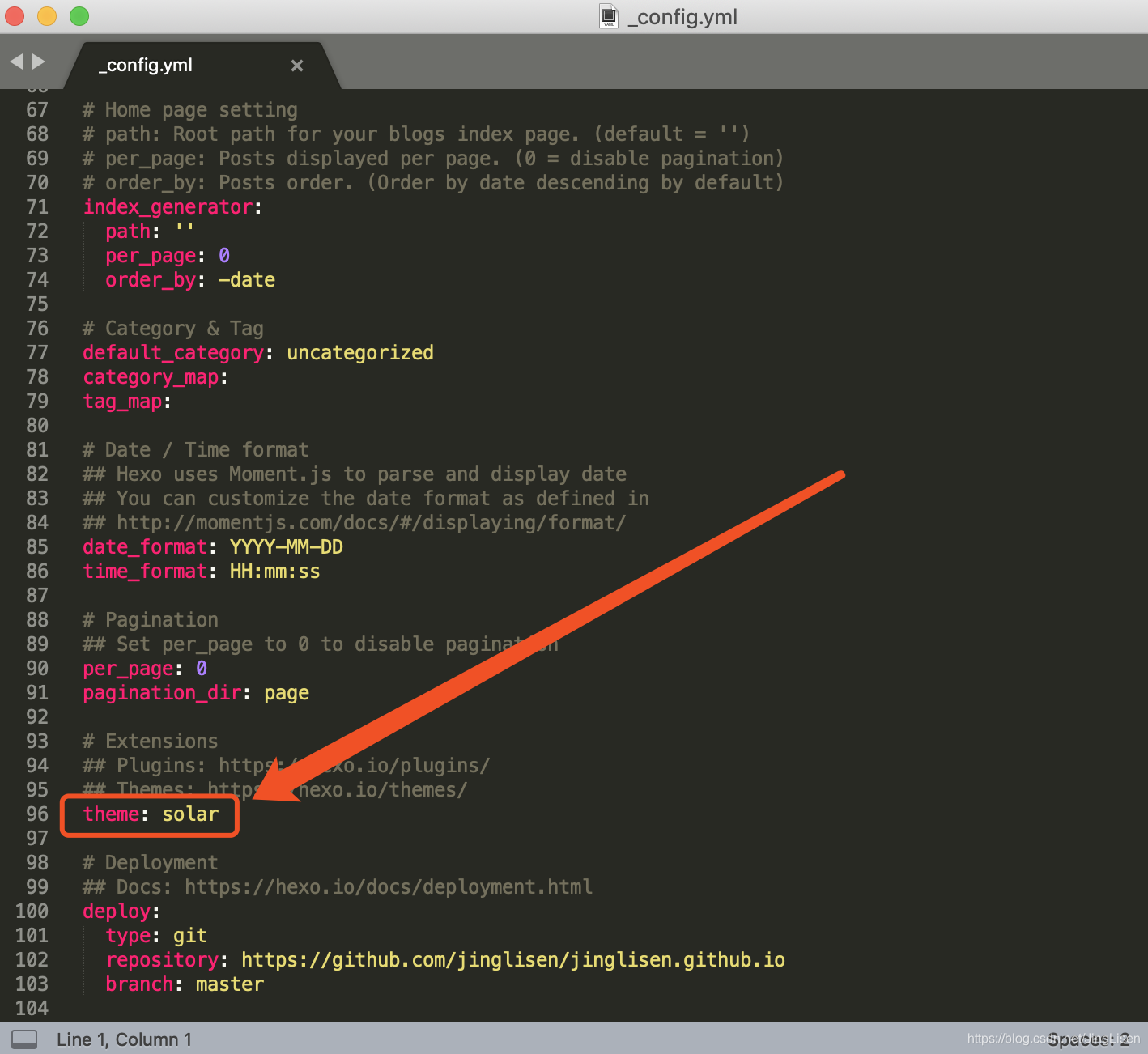Click the '# Home page setting' comment
1148x1054 pixels.
pos(190,110)
